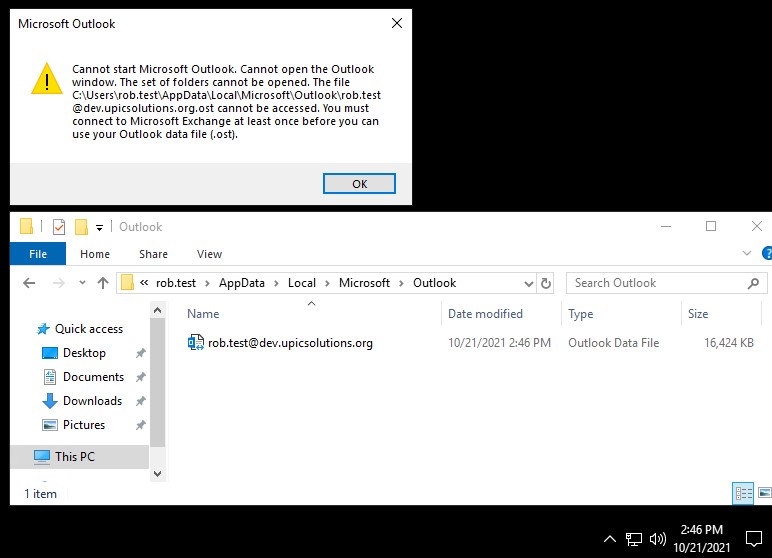This screenshot has width=772, height=558.
Task: Minimize the Outlook Explorer window
Action: (x=666, y=227)
